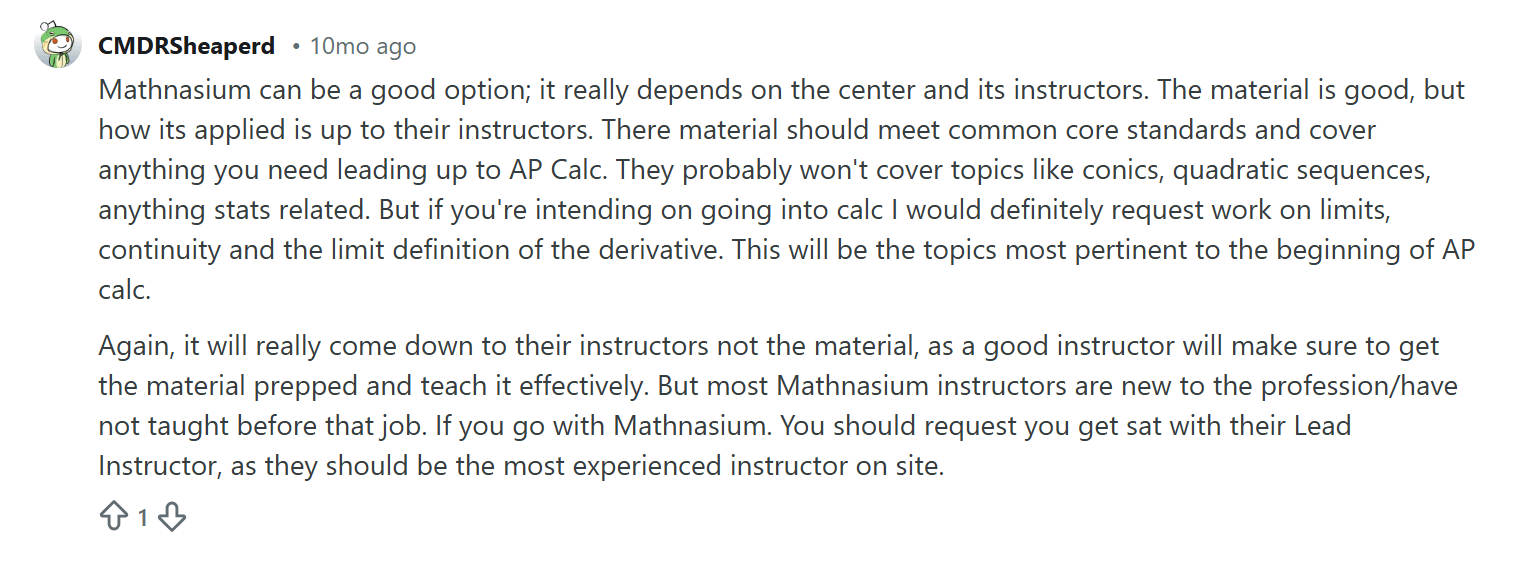Click the bold CMDRSheaperd author name
Screen dimensions: 1515x577
coord(185,45)
